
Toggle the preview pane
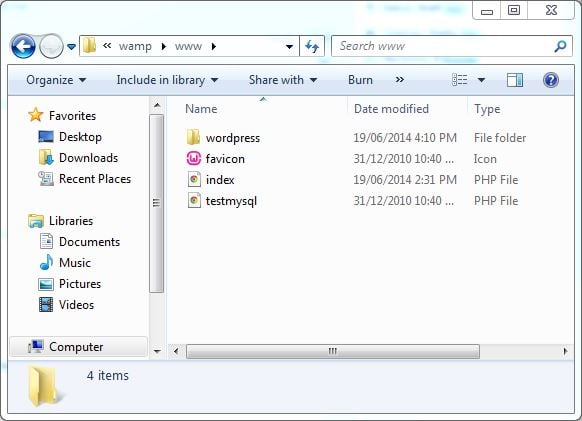(515, 80)
